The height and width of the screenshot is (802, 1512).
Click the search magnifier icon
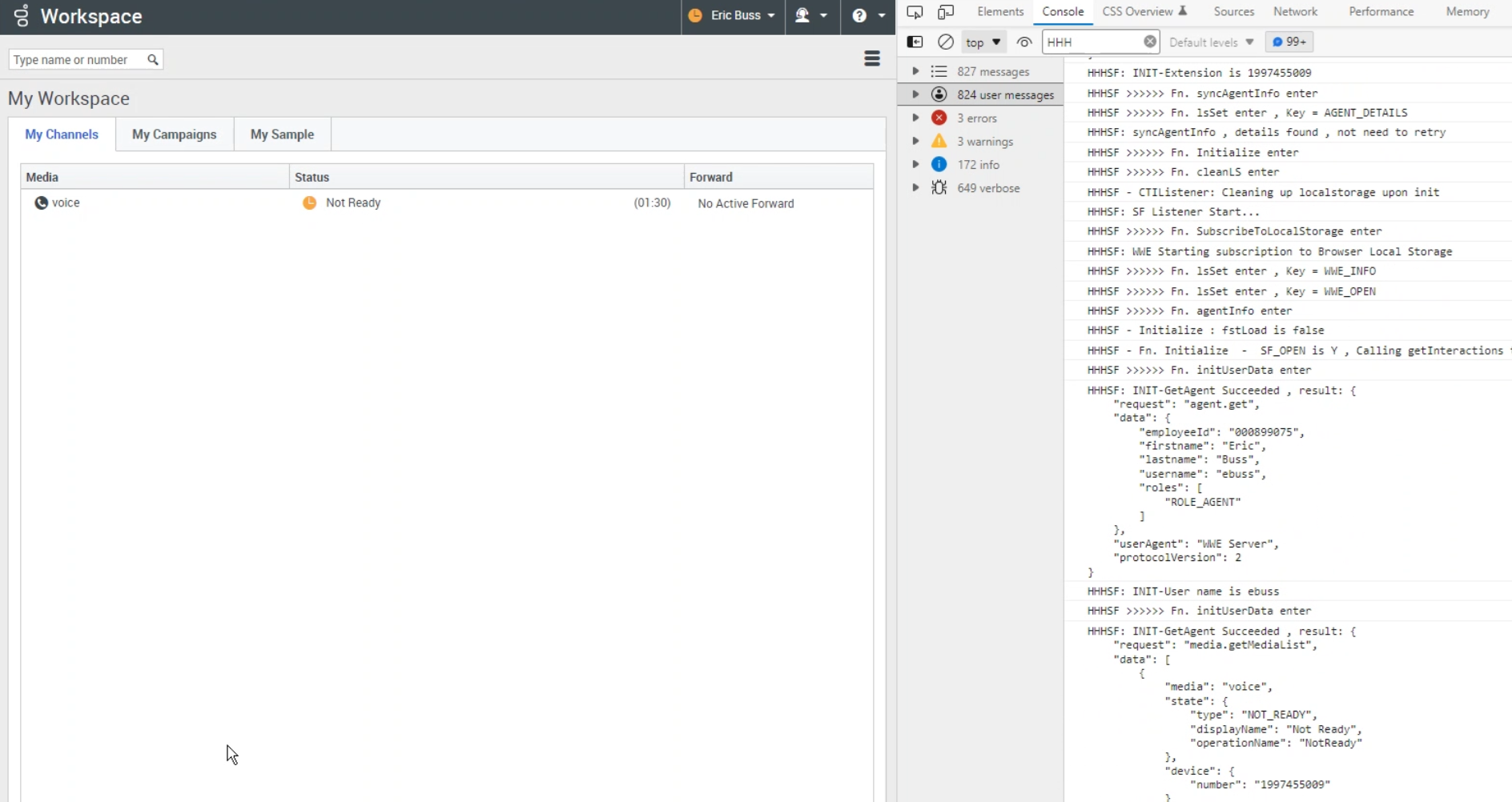tap(153, 60)
